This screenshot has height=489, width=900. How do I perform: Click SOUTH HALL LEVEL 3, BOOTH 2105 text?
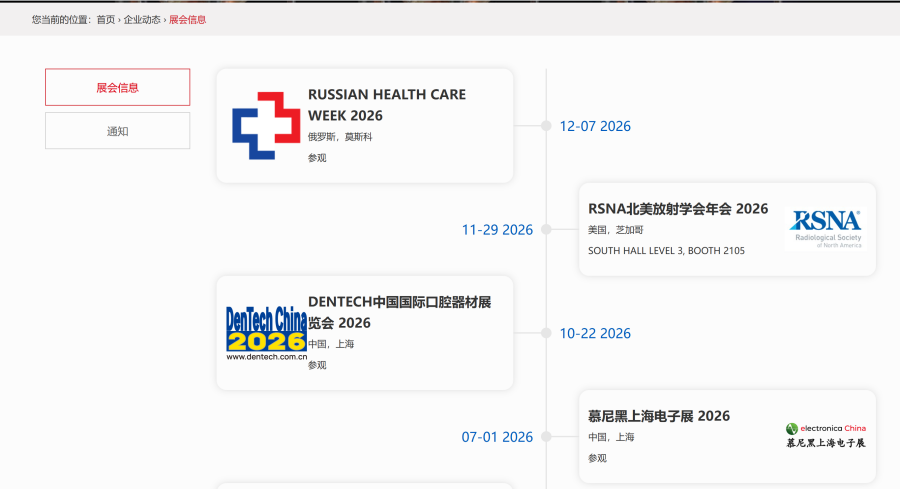click(x=666, y=251)
